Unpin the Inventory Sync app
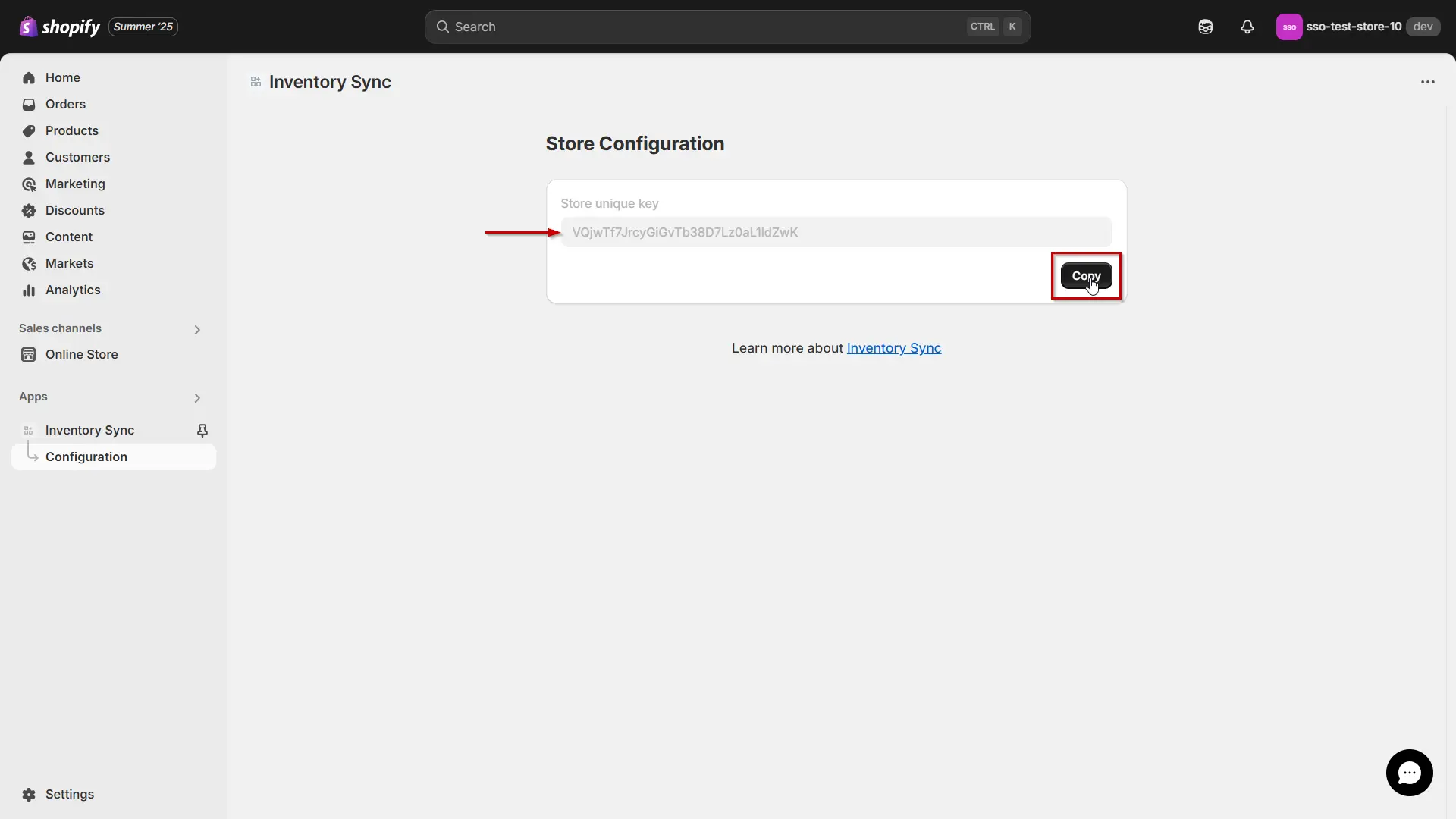The height and width of the screenshot is (819, 1456). point(202,430)
